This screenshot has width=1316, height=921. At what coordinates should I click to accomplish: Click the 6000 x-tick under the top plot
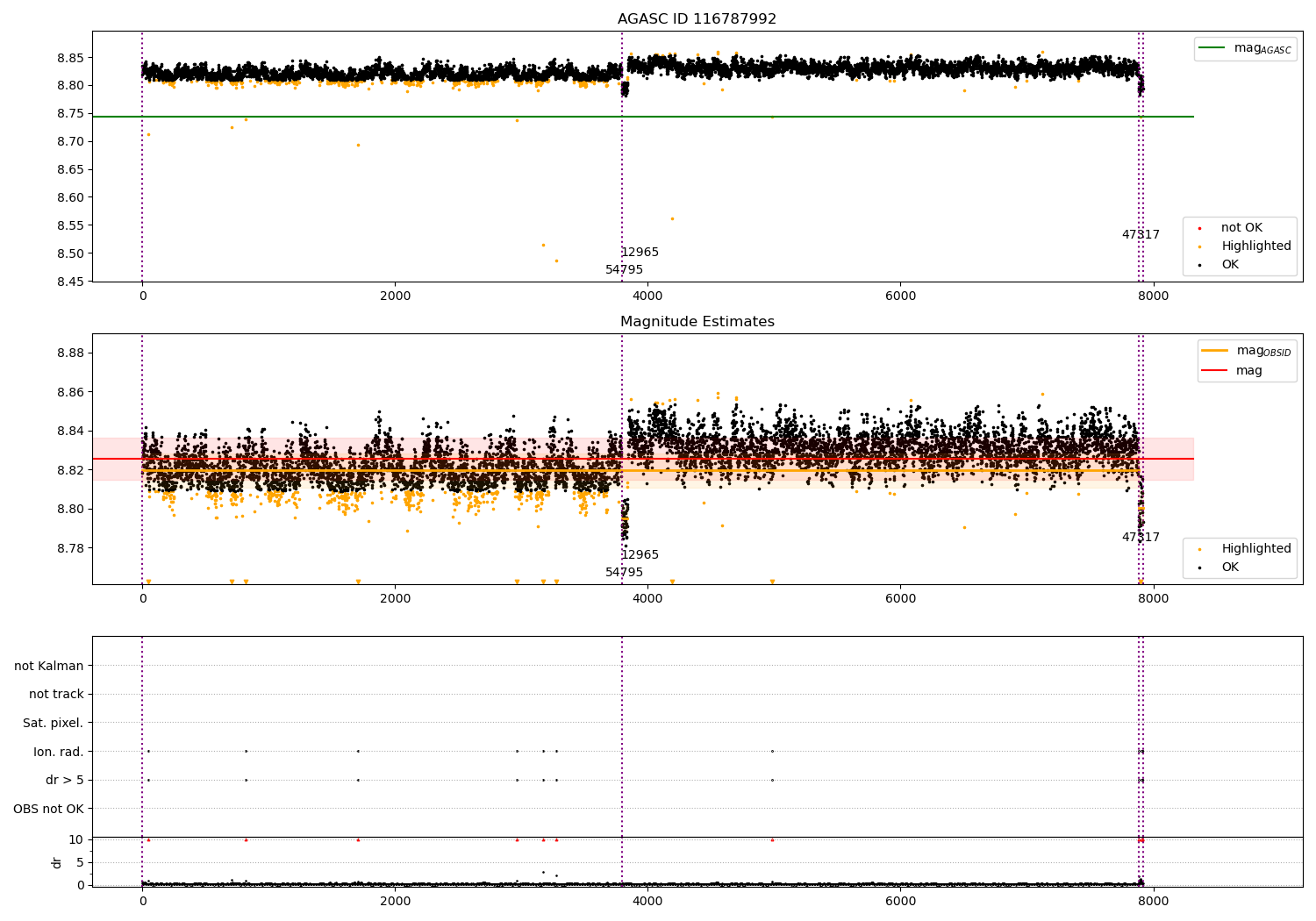[900, 296]
